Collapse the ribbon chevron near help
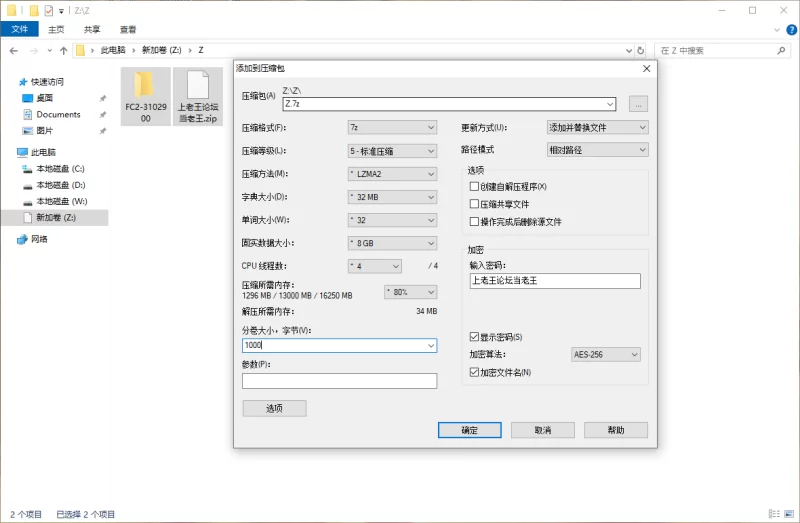 pos(777,30)
